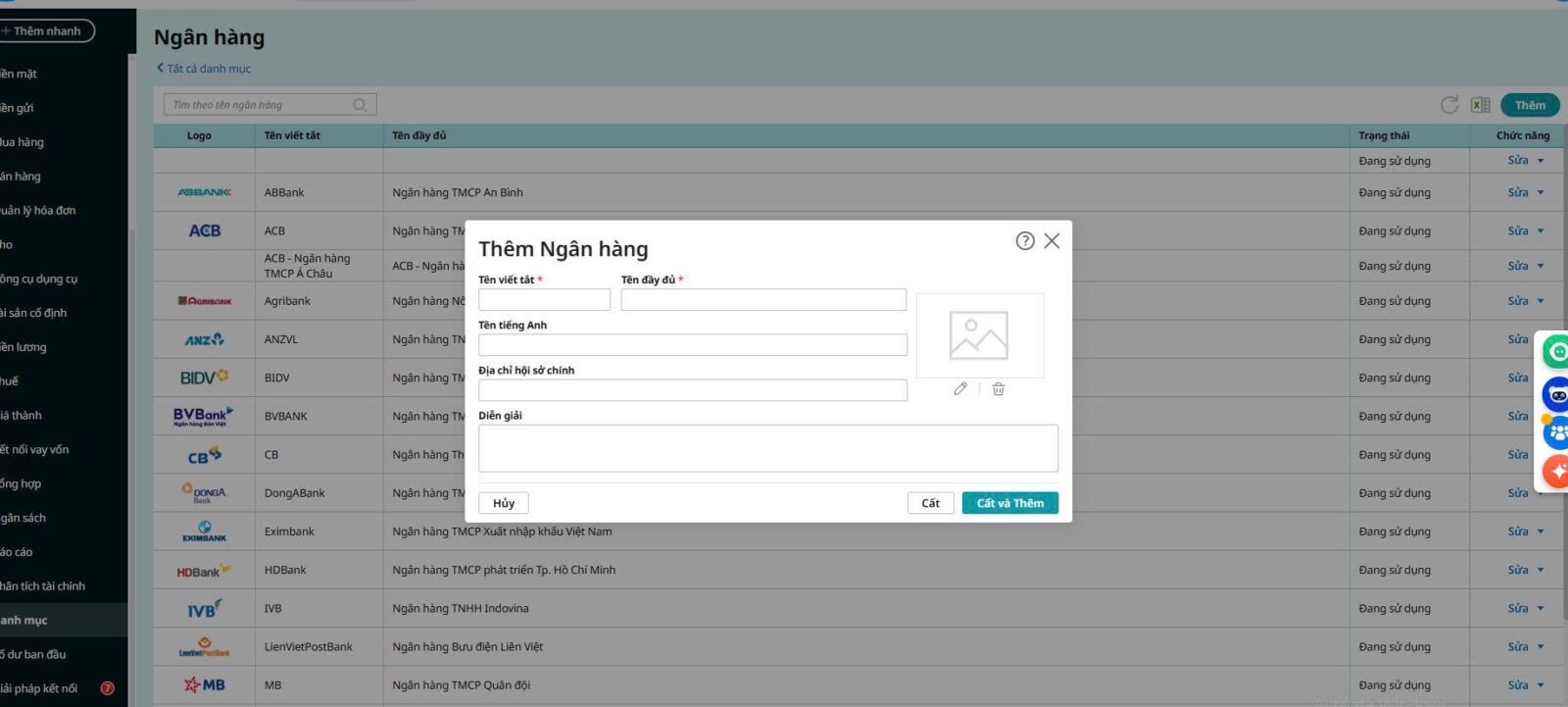Image resolution: width=1568 pixels, height=707 pixels.
Task: Click the BIDV logo in the table
Action: (x=204, y=378)
